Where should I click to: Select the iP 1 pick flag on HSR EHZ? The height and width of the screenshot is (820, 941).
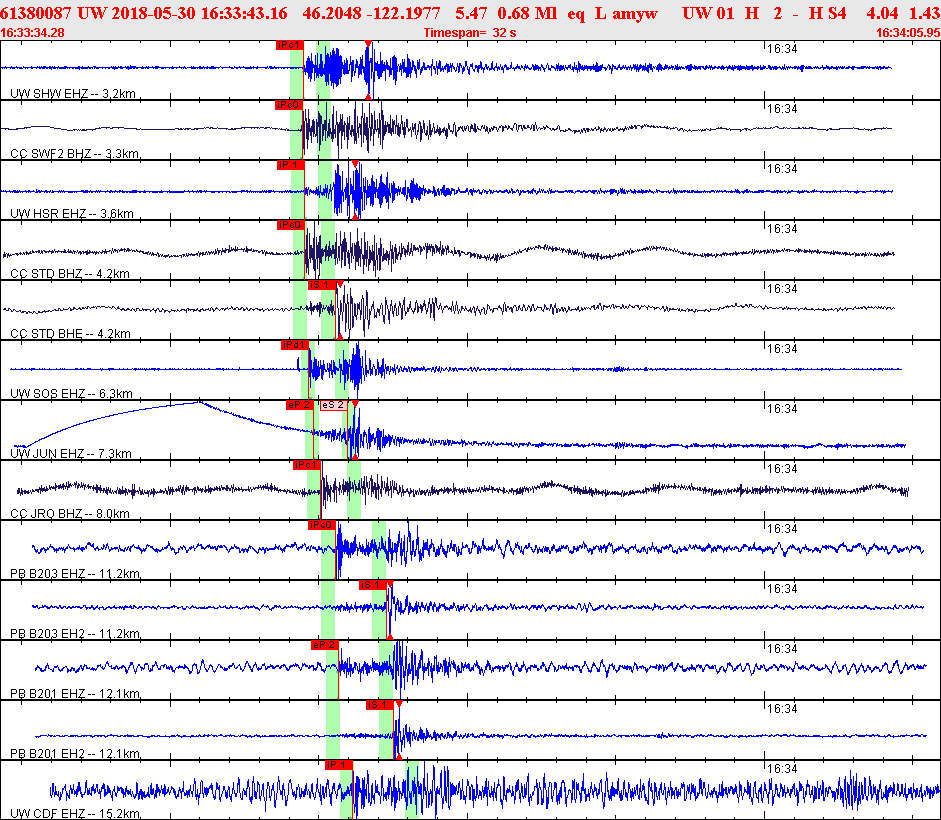[290, 165]
